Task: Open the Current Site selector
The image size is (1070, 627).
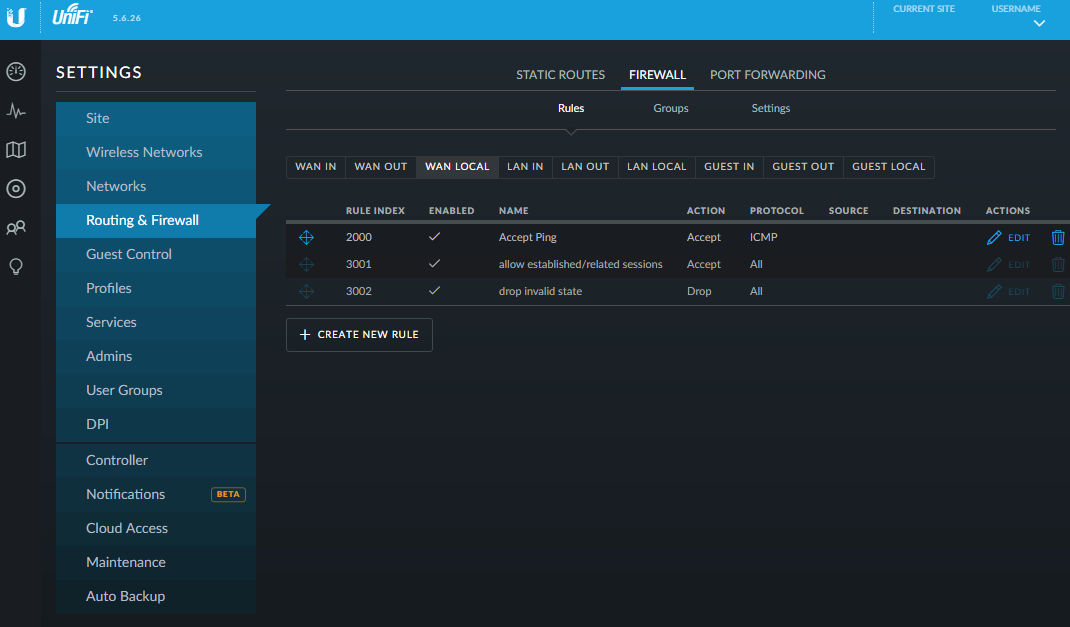Action: (x=923, y=10)
